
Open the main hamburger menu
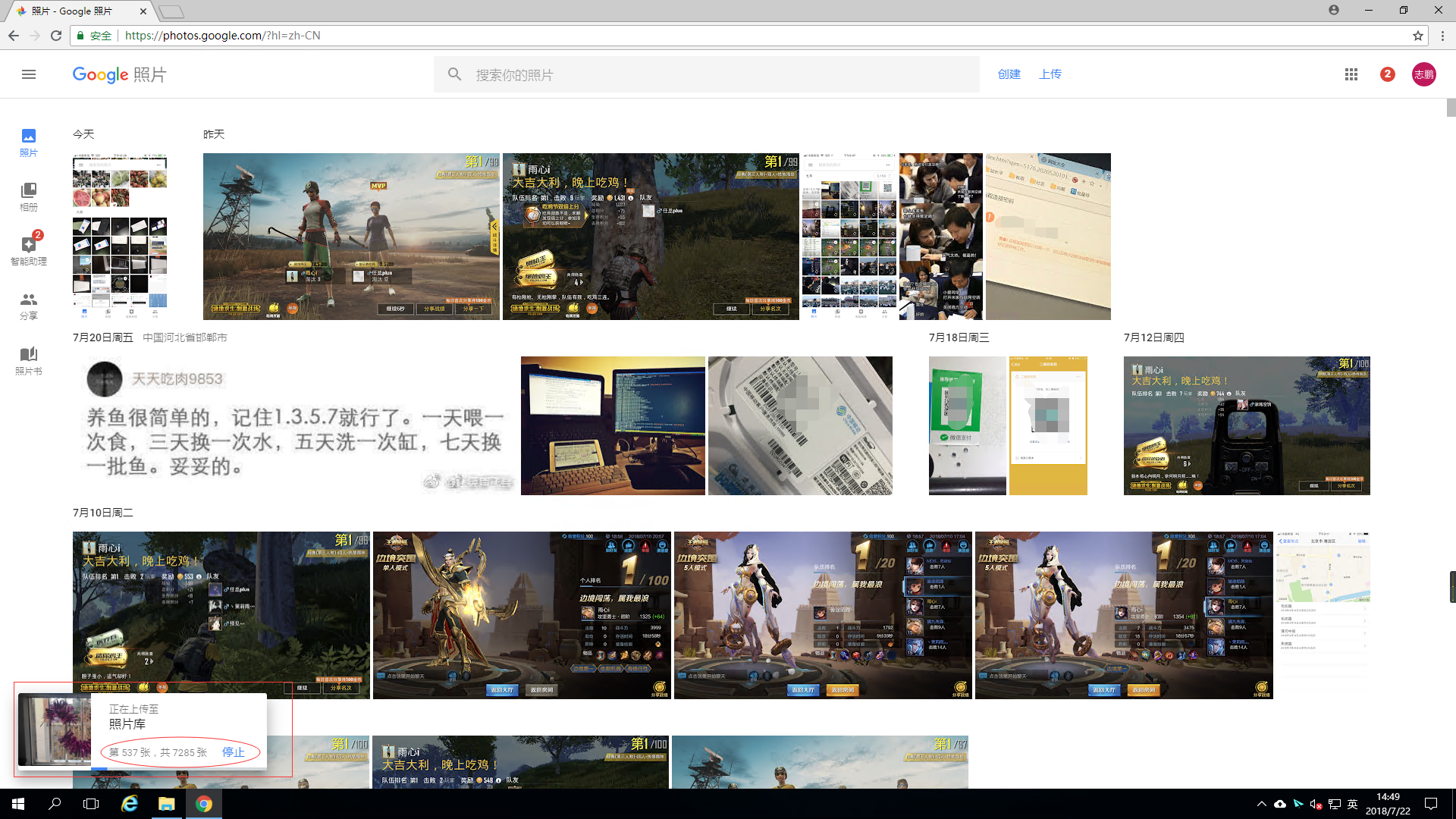coord(29,74)
